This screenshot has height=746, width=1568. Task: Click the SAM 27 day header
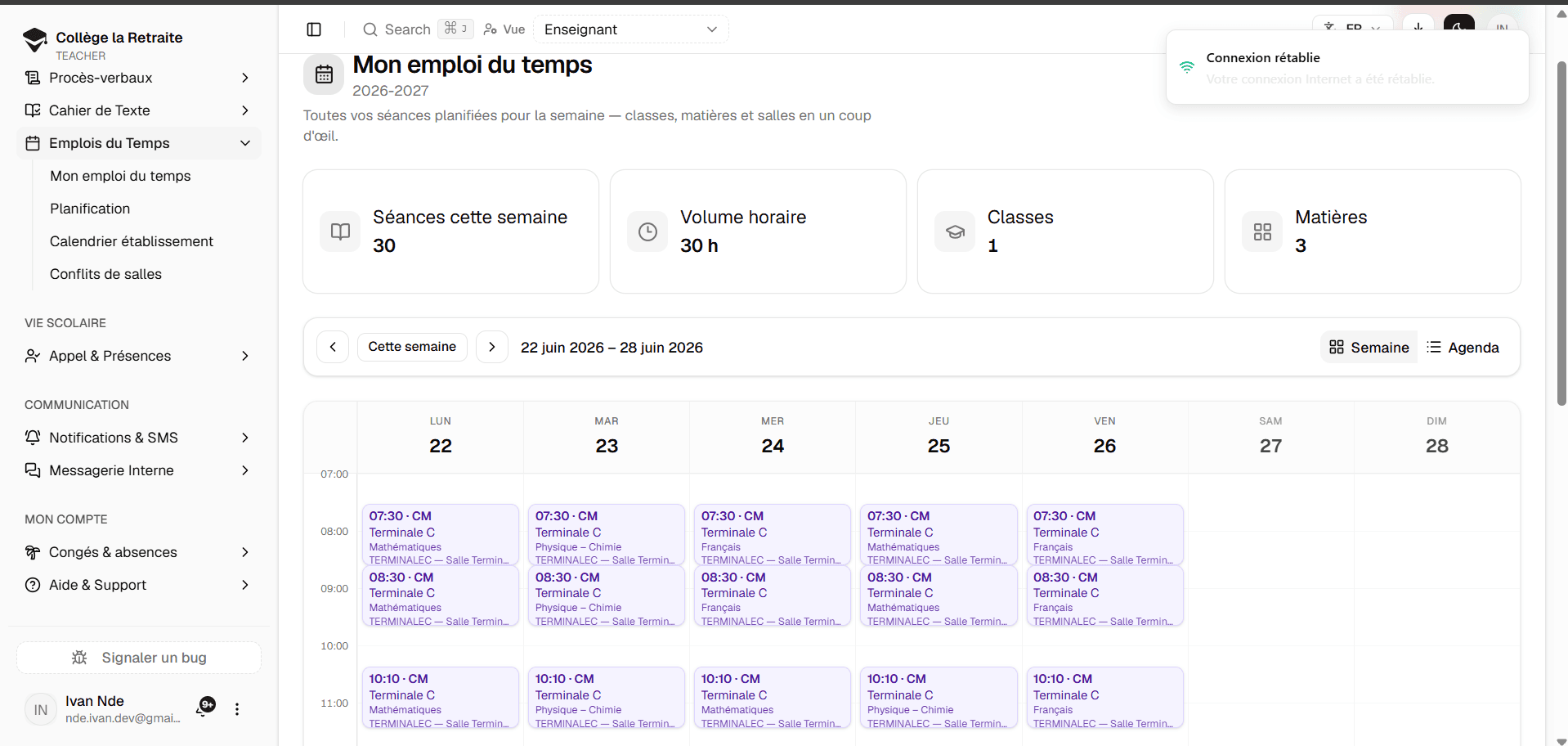coord(1270,436)
